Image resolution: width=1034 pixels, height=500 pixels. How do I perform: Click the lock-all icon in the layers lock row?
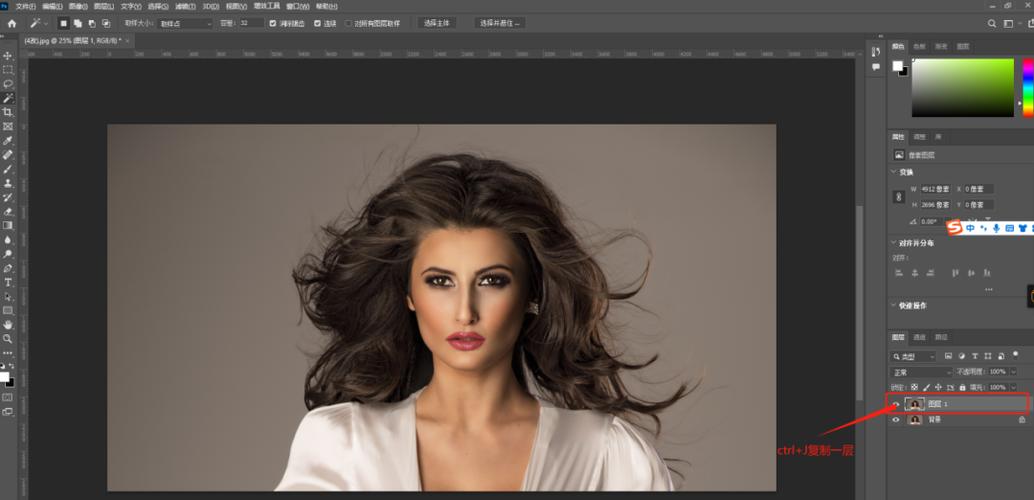click(x=962, y=386)
